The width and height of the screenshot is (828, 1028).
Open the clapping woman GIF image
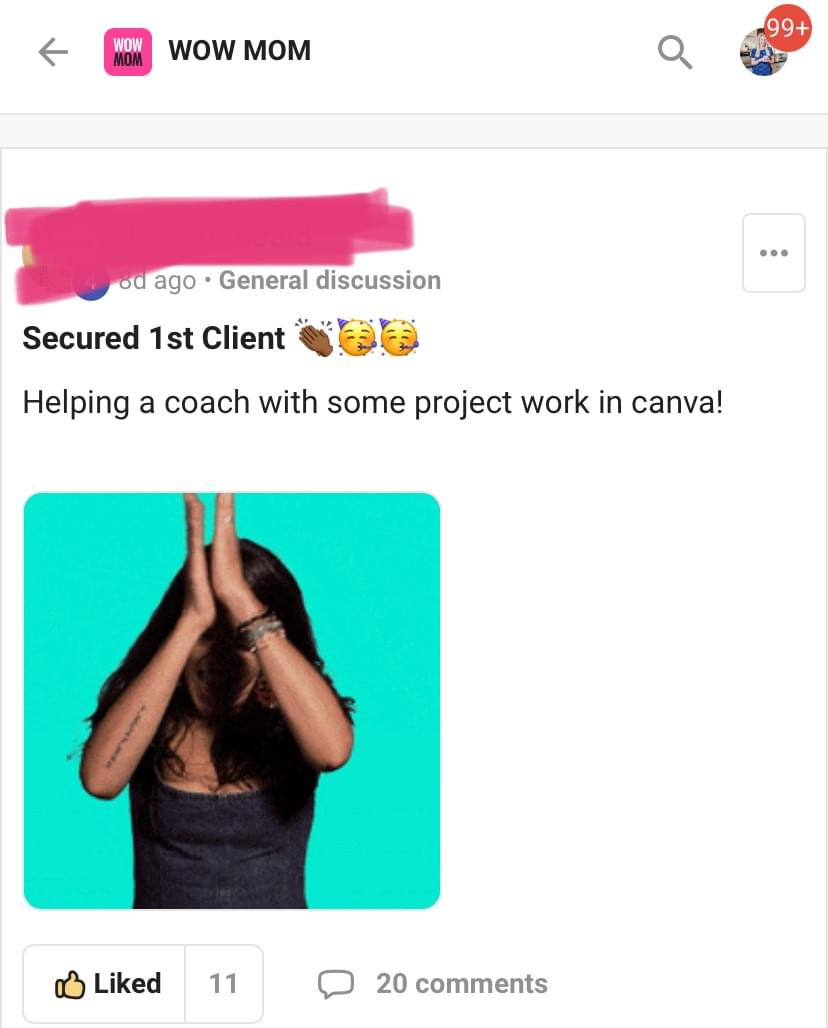point(232,701)
